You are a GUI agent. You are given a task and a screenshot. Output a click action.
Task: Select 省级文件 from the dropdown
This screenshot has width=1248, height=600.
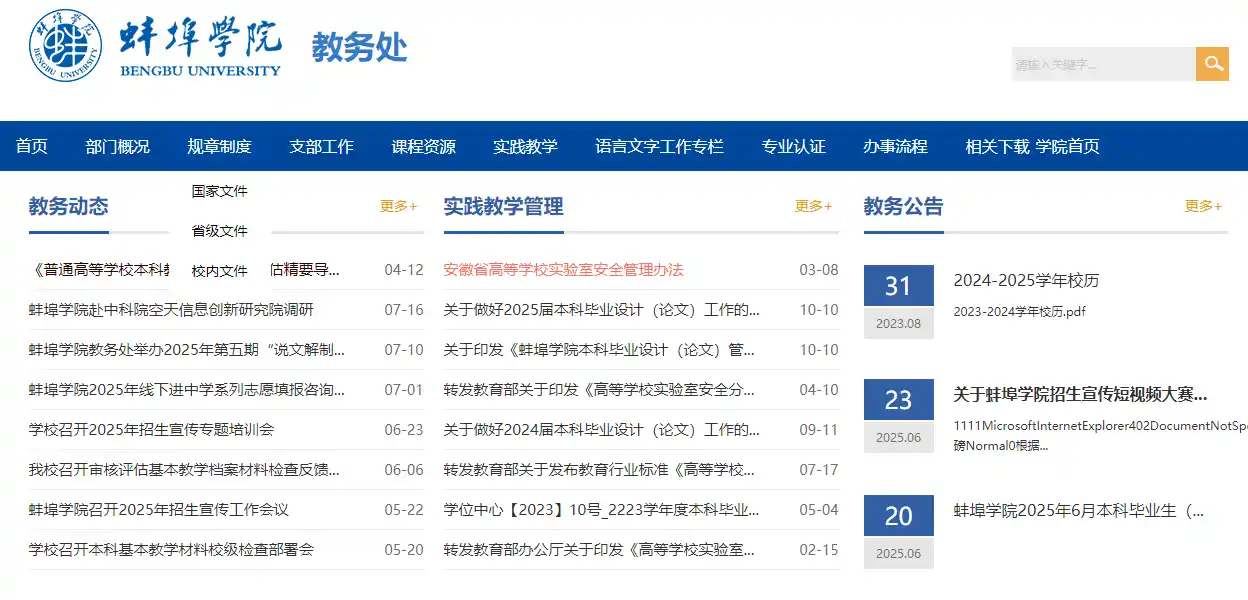click(220, 231)
